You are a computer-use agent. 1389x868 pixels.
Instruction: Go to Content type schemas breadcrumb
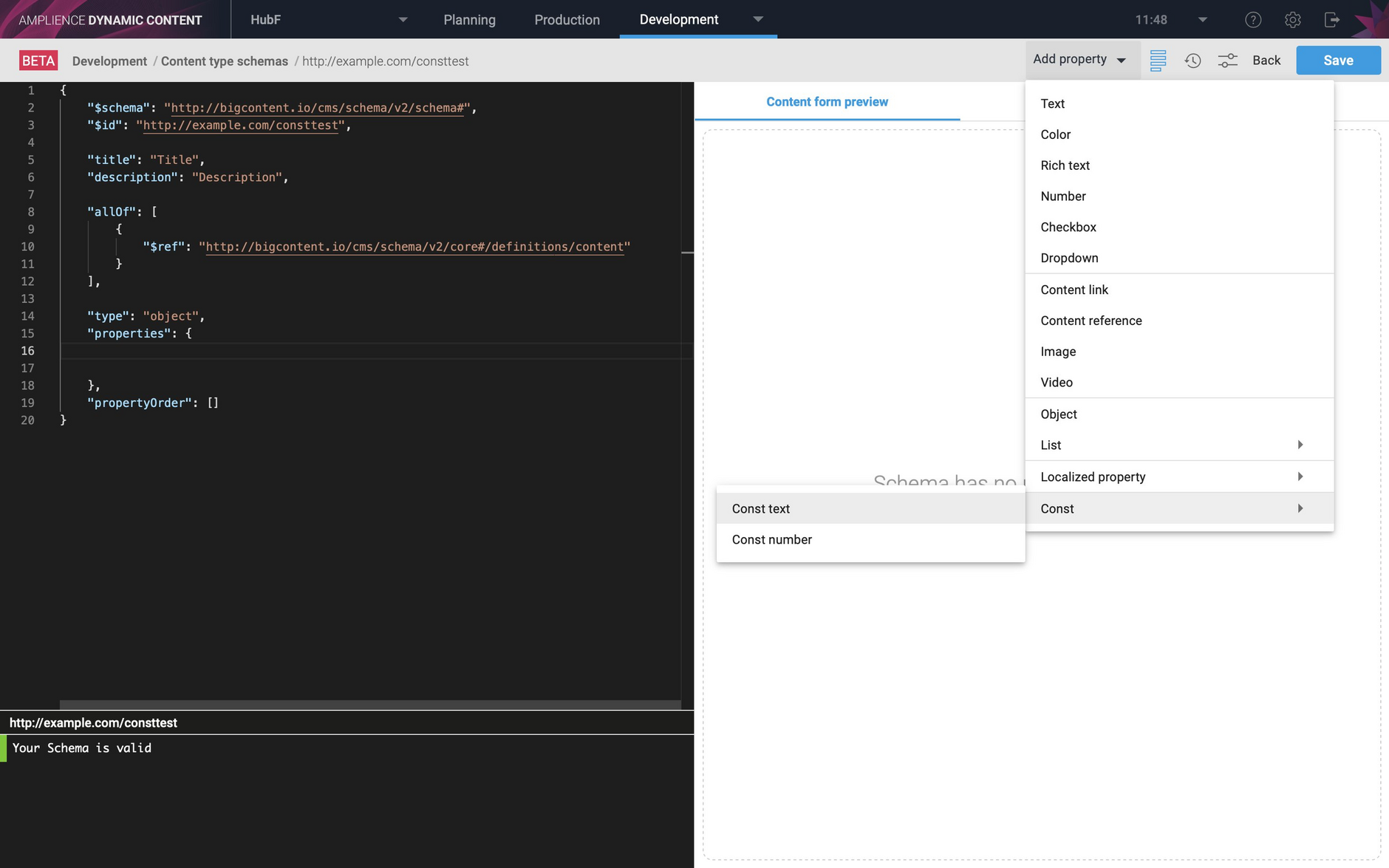pos(224,61)
